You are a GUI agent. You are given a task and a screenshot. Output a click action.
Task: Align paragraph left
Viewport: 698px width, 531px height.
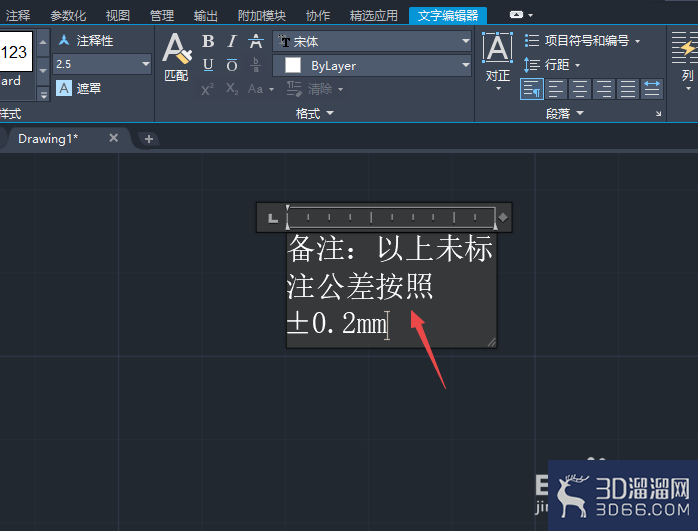point(556,89)
